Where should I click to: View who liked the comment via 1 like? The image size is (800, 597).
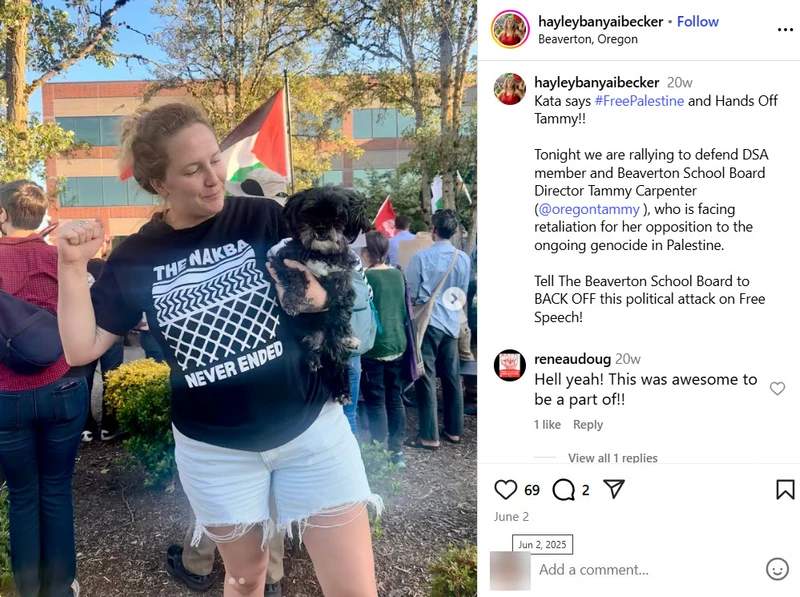[547, 425]
